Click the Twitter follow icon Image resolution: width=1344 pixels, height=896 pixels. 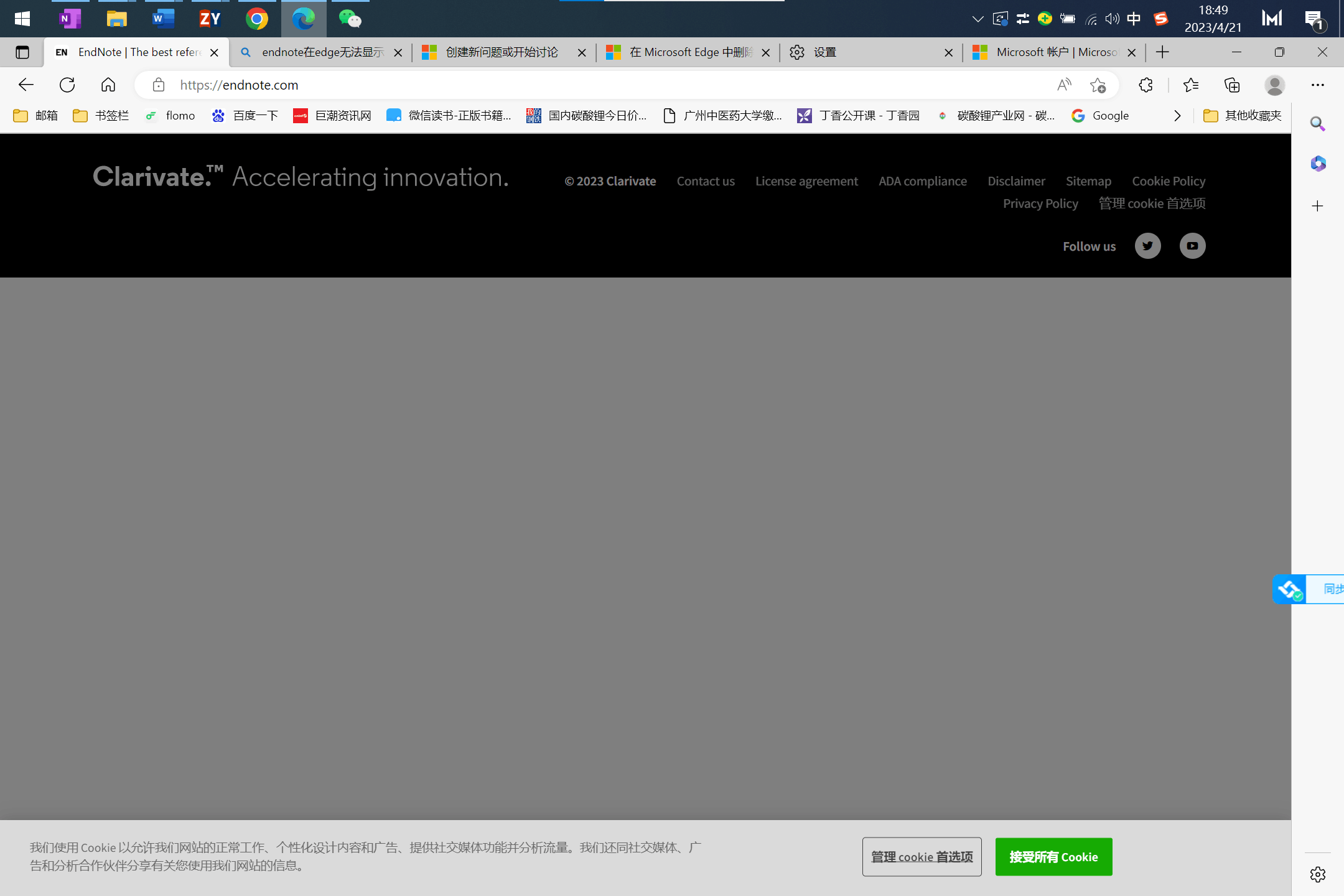point(1147,246)
